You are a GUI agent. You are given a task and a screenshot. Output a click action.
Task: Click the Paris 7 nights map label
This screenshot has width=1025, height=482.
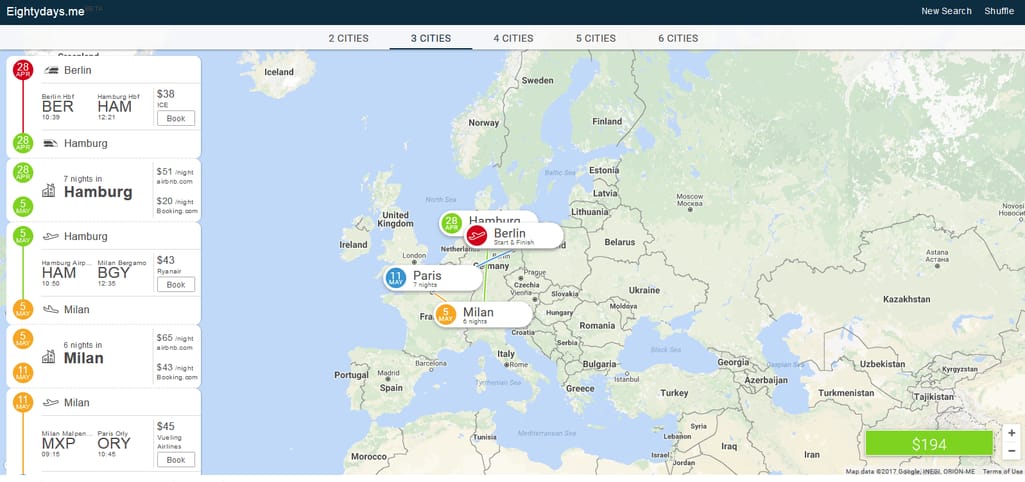(432, 278)
